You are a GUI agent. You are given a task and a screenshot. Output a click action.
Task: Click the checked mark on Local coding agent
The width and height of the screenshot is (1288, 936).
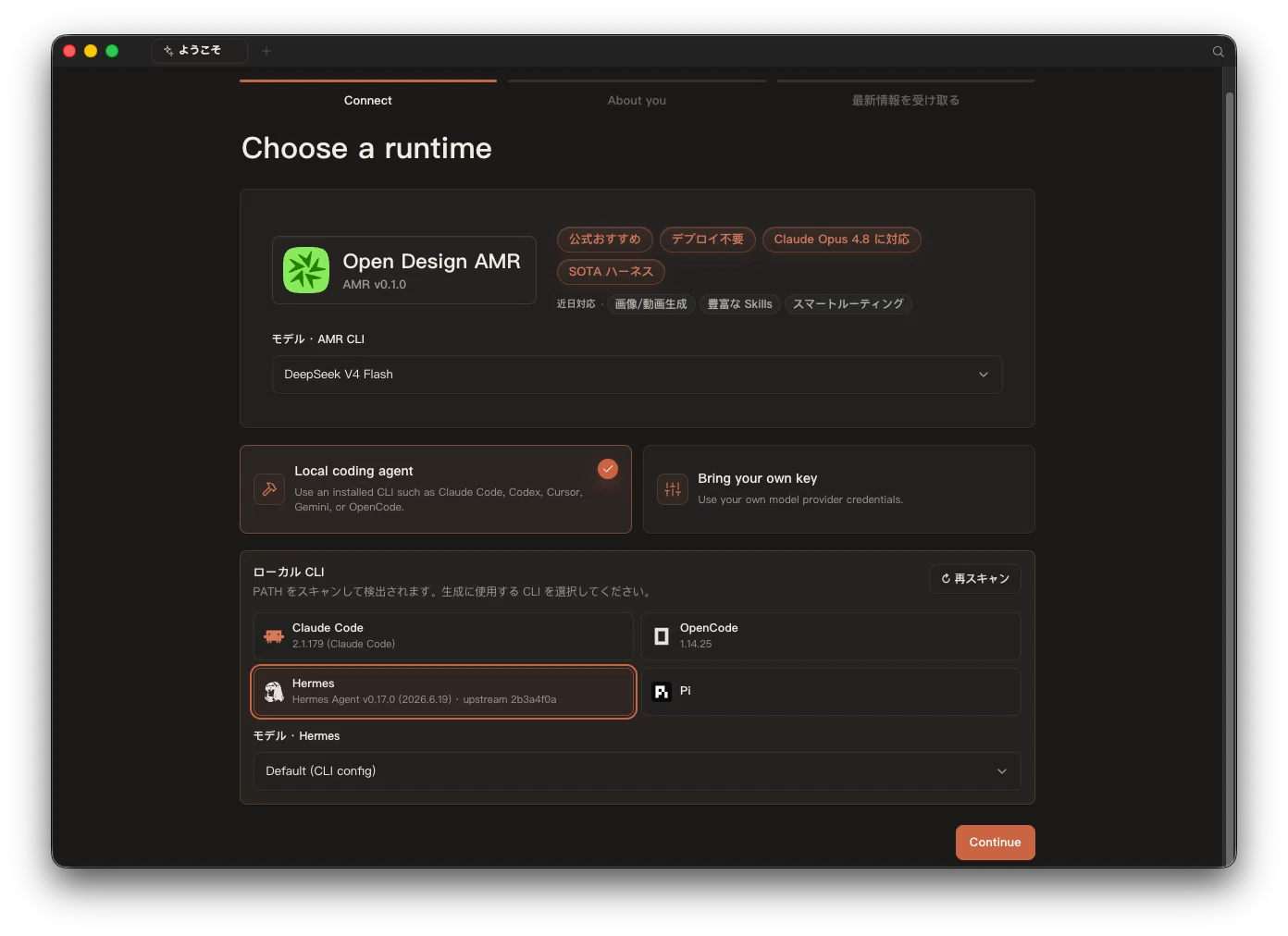[x=608, y=469]
